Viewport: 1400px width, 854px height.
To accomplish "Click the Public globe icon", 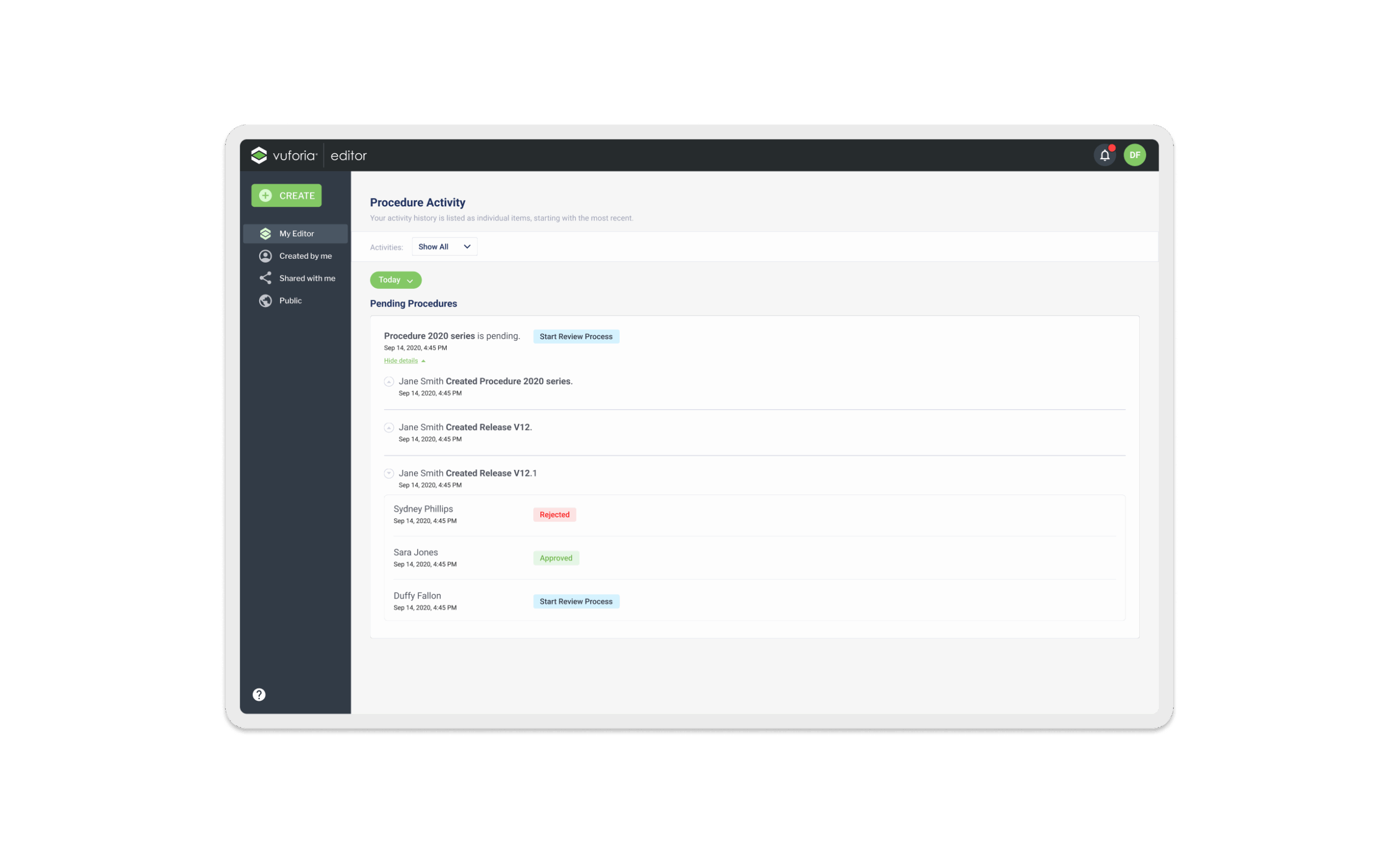I will coord(265,301).
